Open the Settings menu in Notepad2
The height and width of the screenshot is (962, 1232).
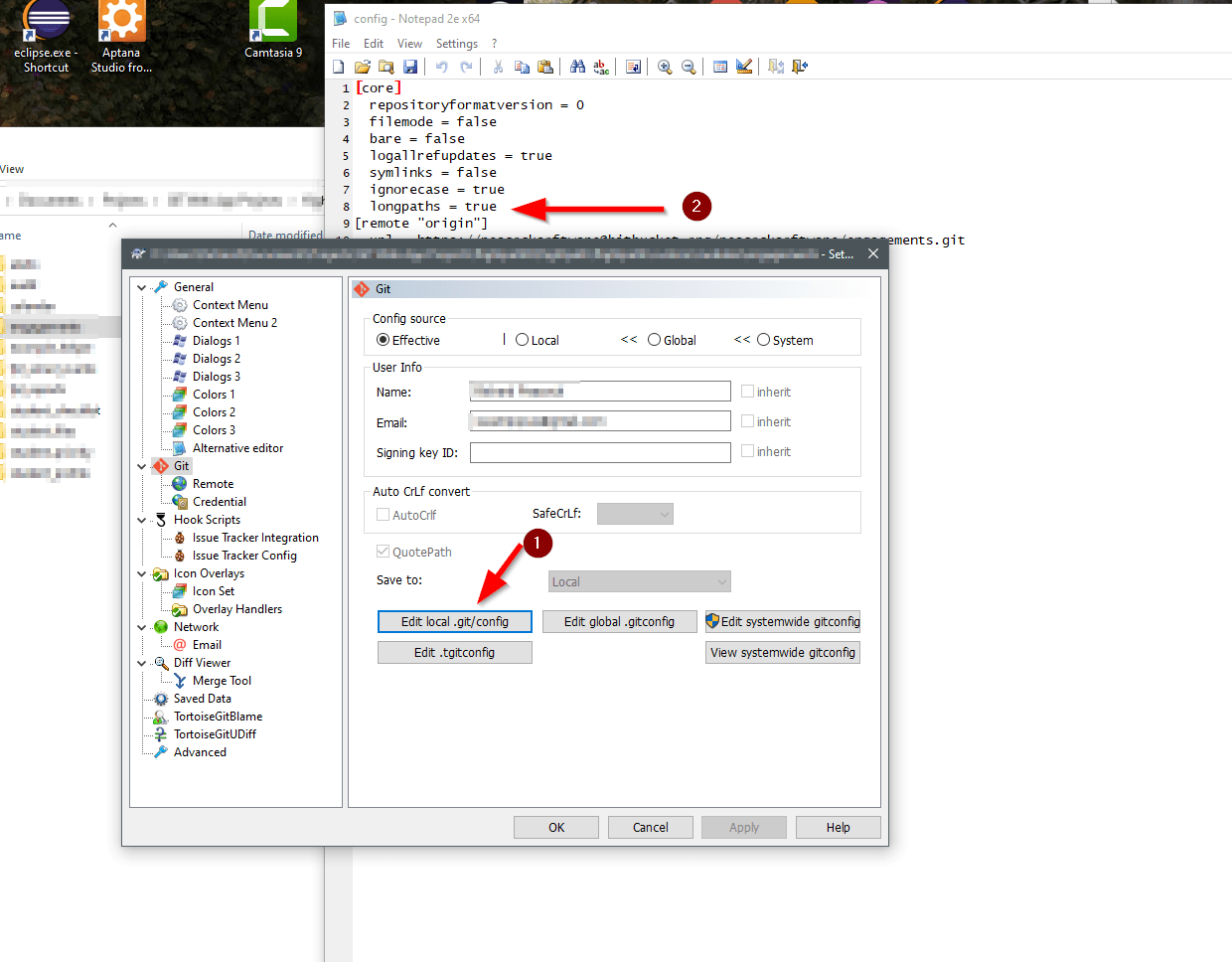click(456, 43)
